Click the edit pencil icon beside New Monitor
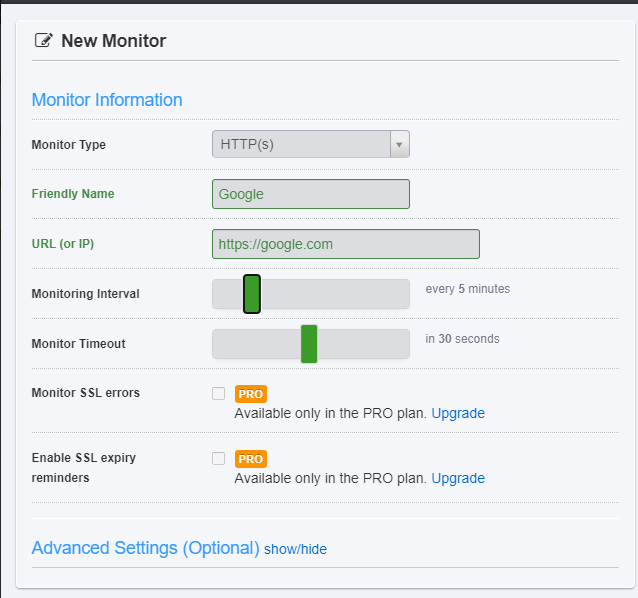638x598 pixels. (43, 41)
